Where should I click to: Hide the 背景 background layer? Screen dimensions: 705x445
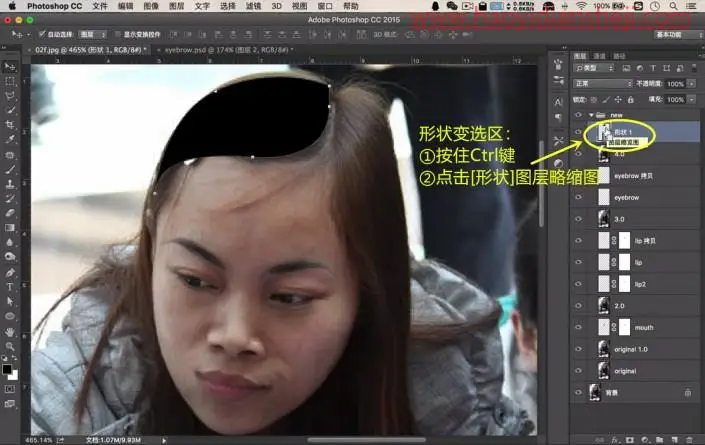[578, 392]
